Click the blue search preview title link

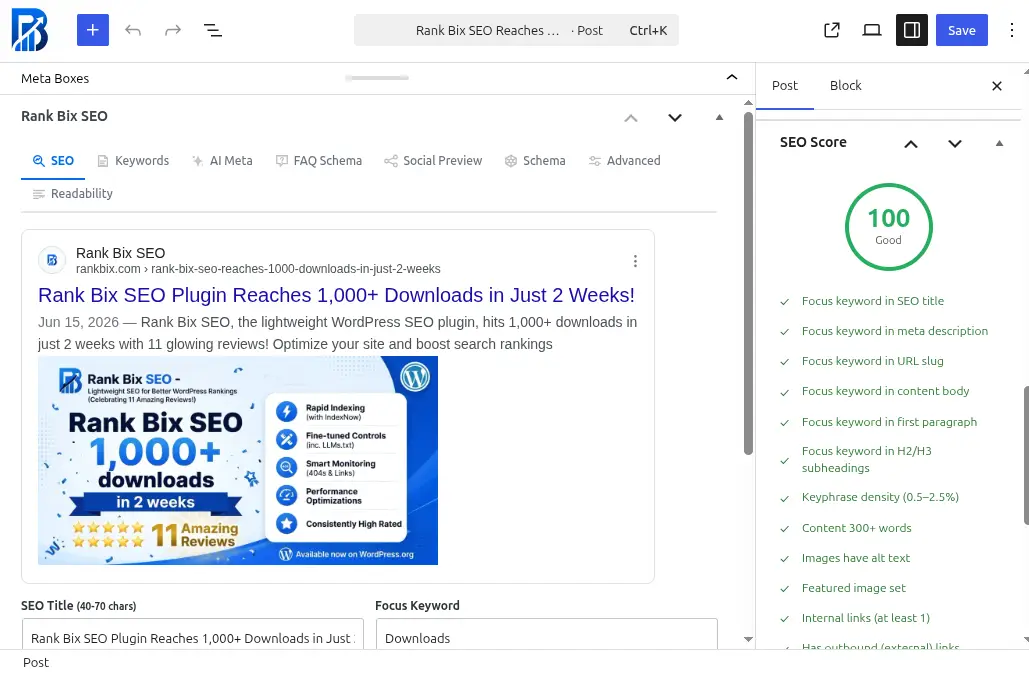[x=337, y=295]
